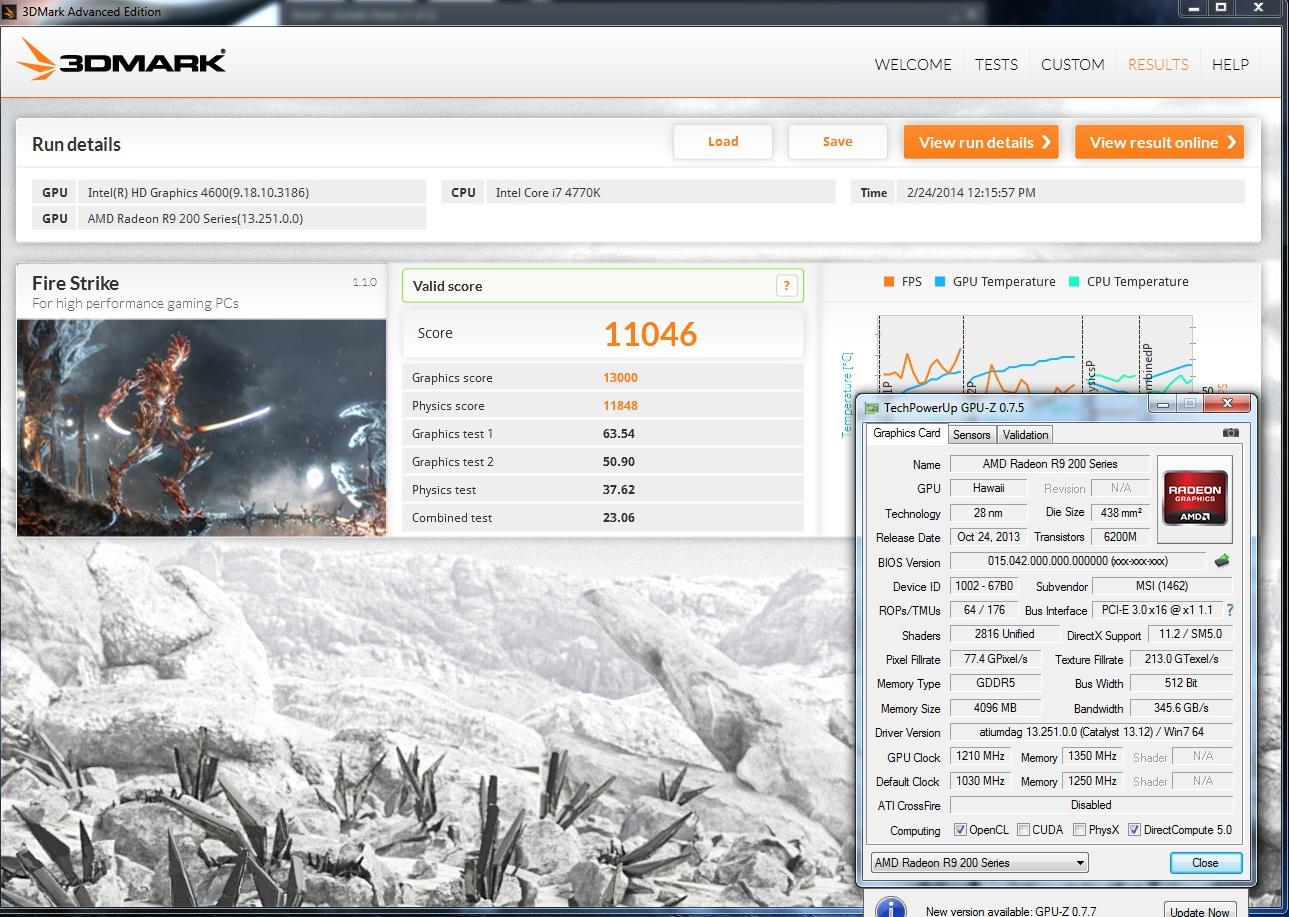Click the Driver Version field
Screen dimensions: 1289x917
(1090, 732)
